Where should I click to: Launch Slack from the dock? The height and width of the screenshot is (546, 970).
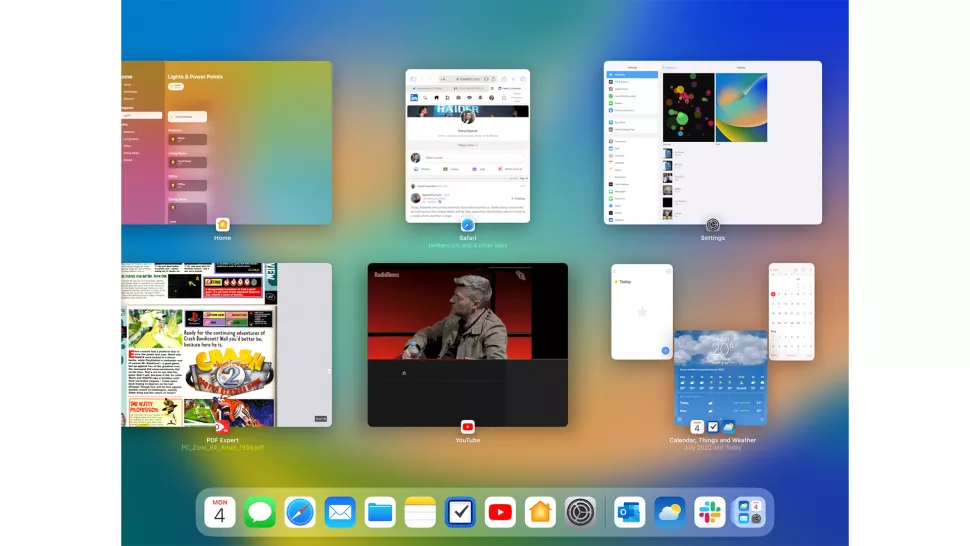(710, 512)
